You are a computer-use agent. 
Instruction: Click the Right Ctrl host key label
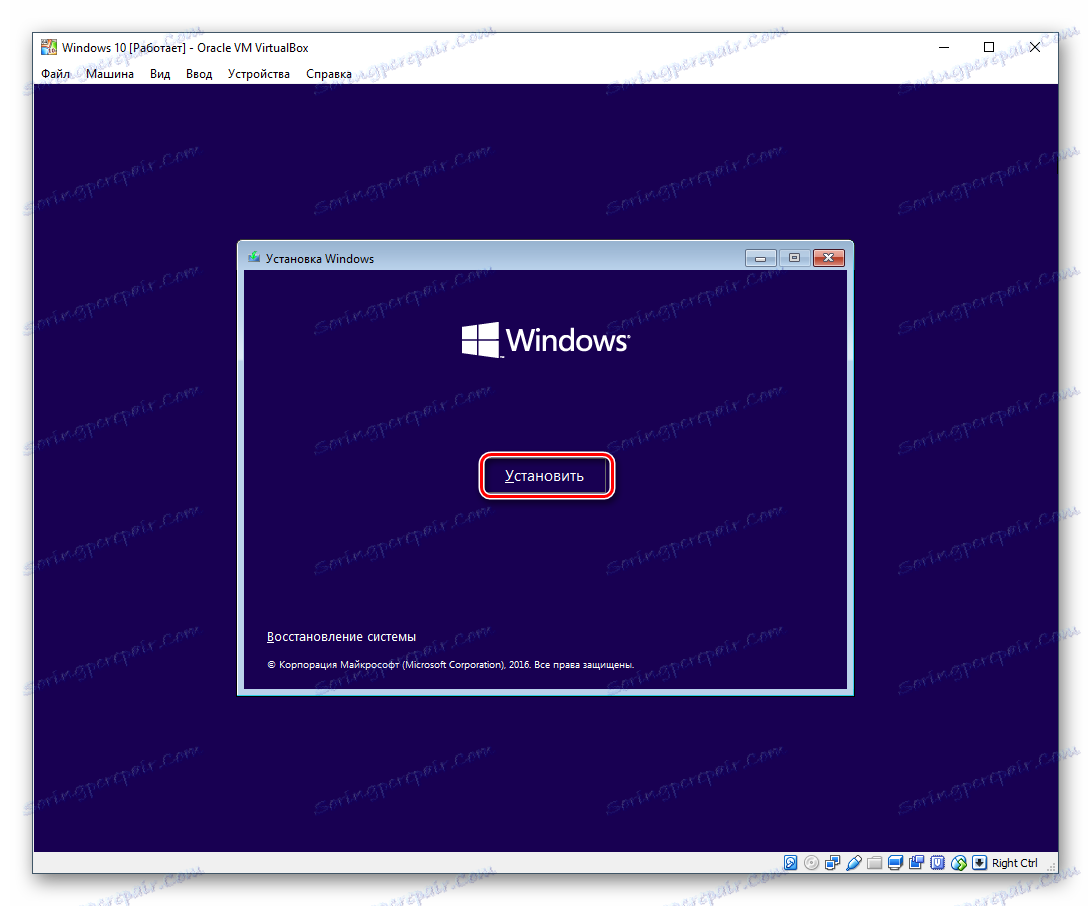coord(1014,863)
